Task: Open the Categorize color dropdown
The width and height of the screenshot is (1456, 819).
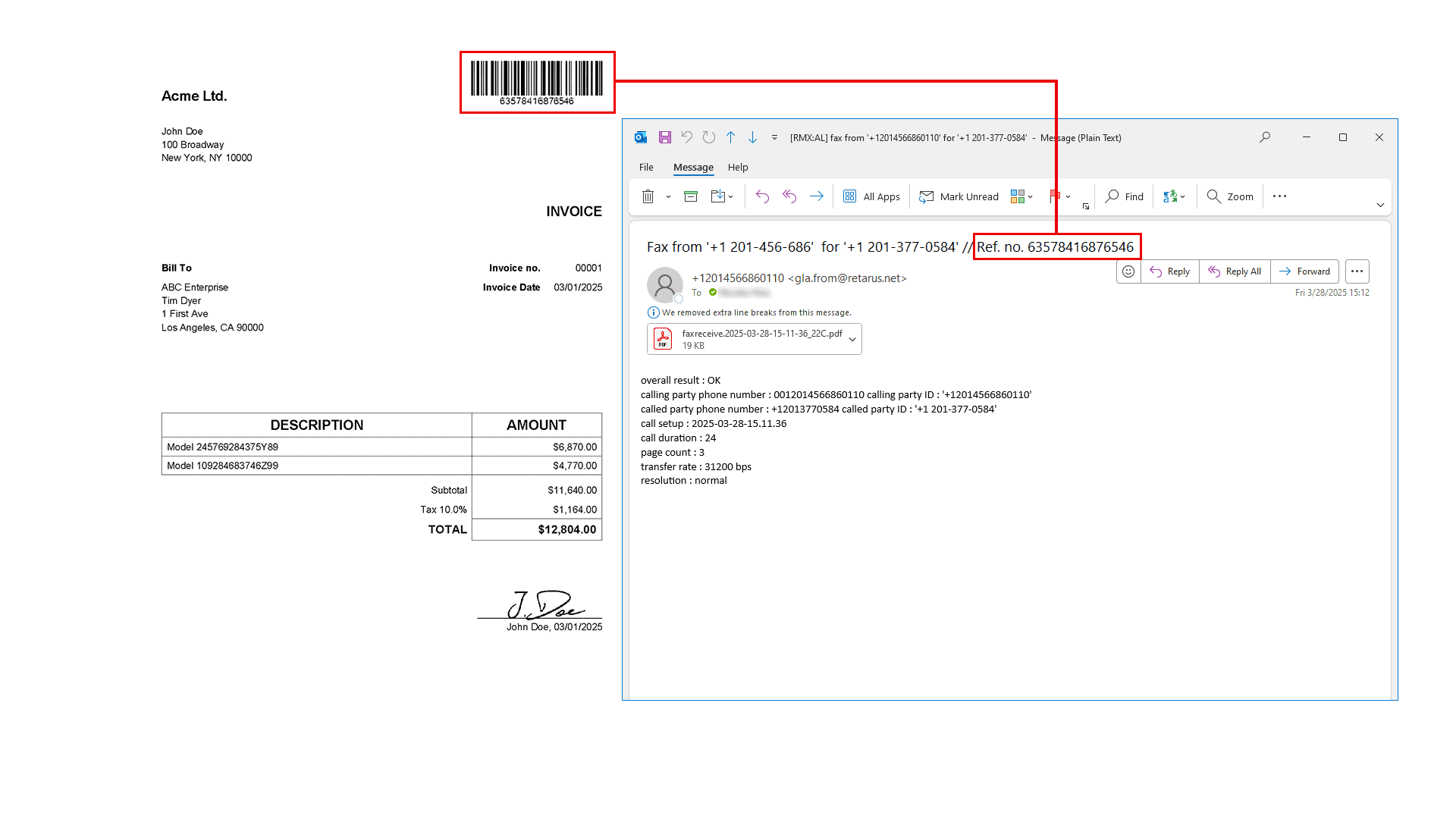Action: tap(1021, 196)
